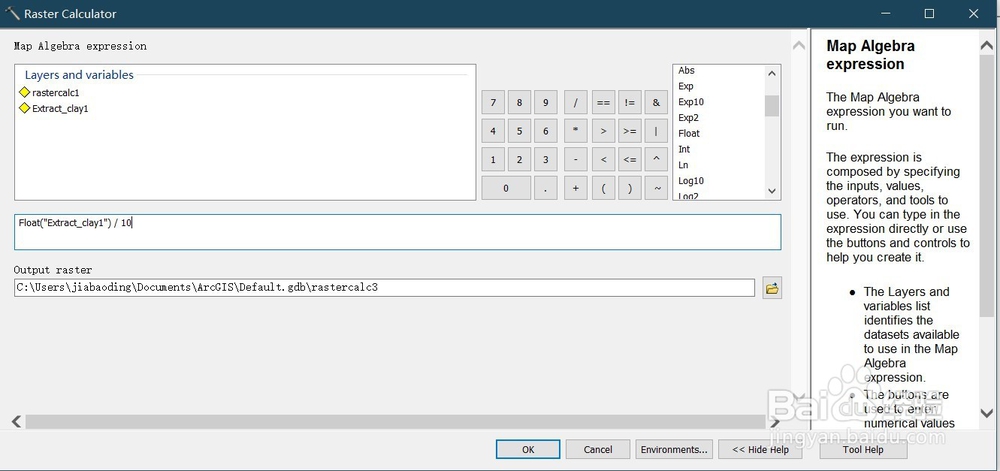Click the up arrow of the parameters pane scrollbar
The width and height of the screenshot is (1000, 471).
(798, 46)
